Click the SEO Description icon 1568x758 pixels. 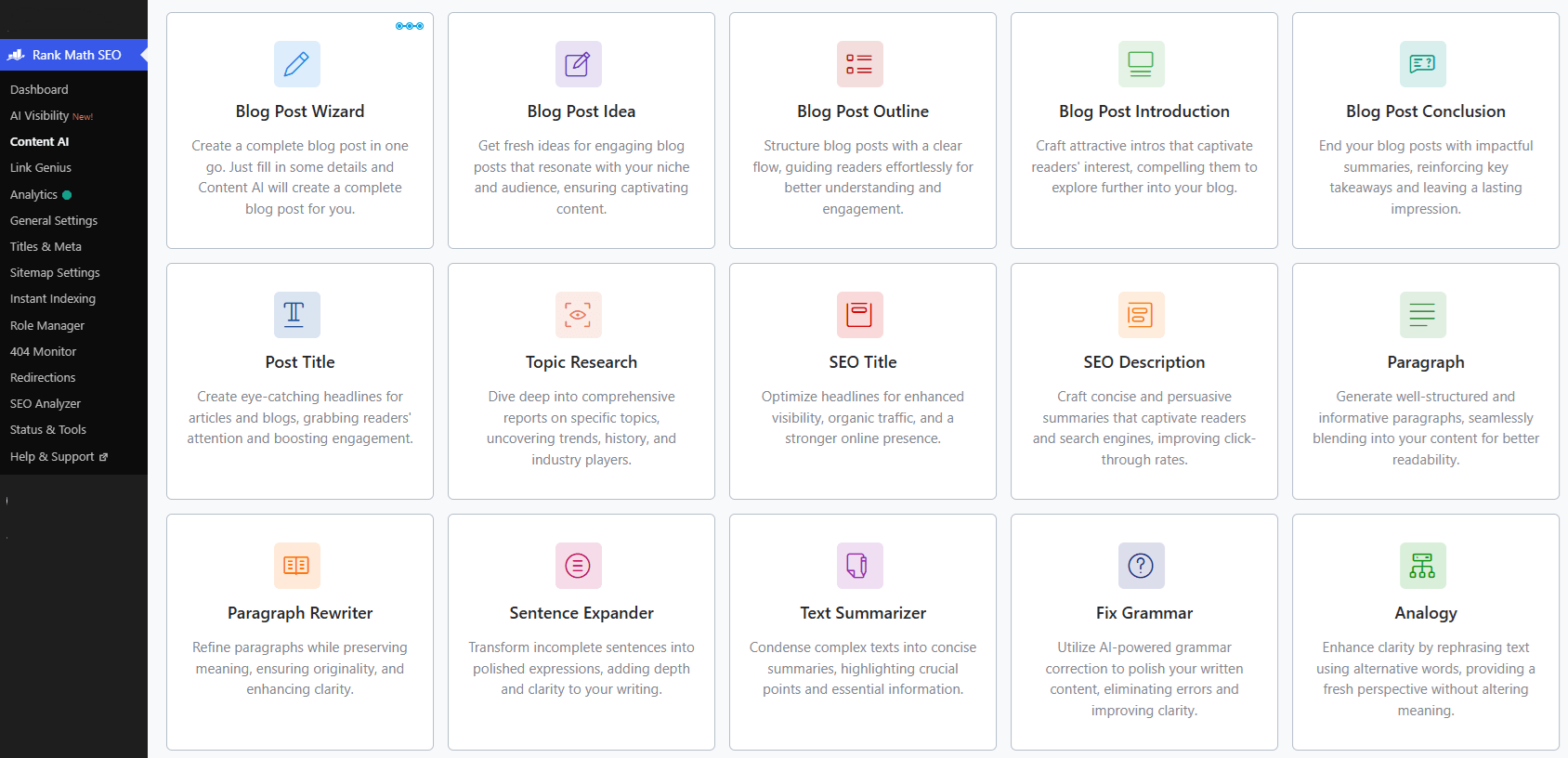[1142, 315]
